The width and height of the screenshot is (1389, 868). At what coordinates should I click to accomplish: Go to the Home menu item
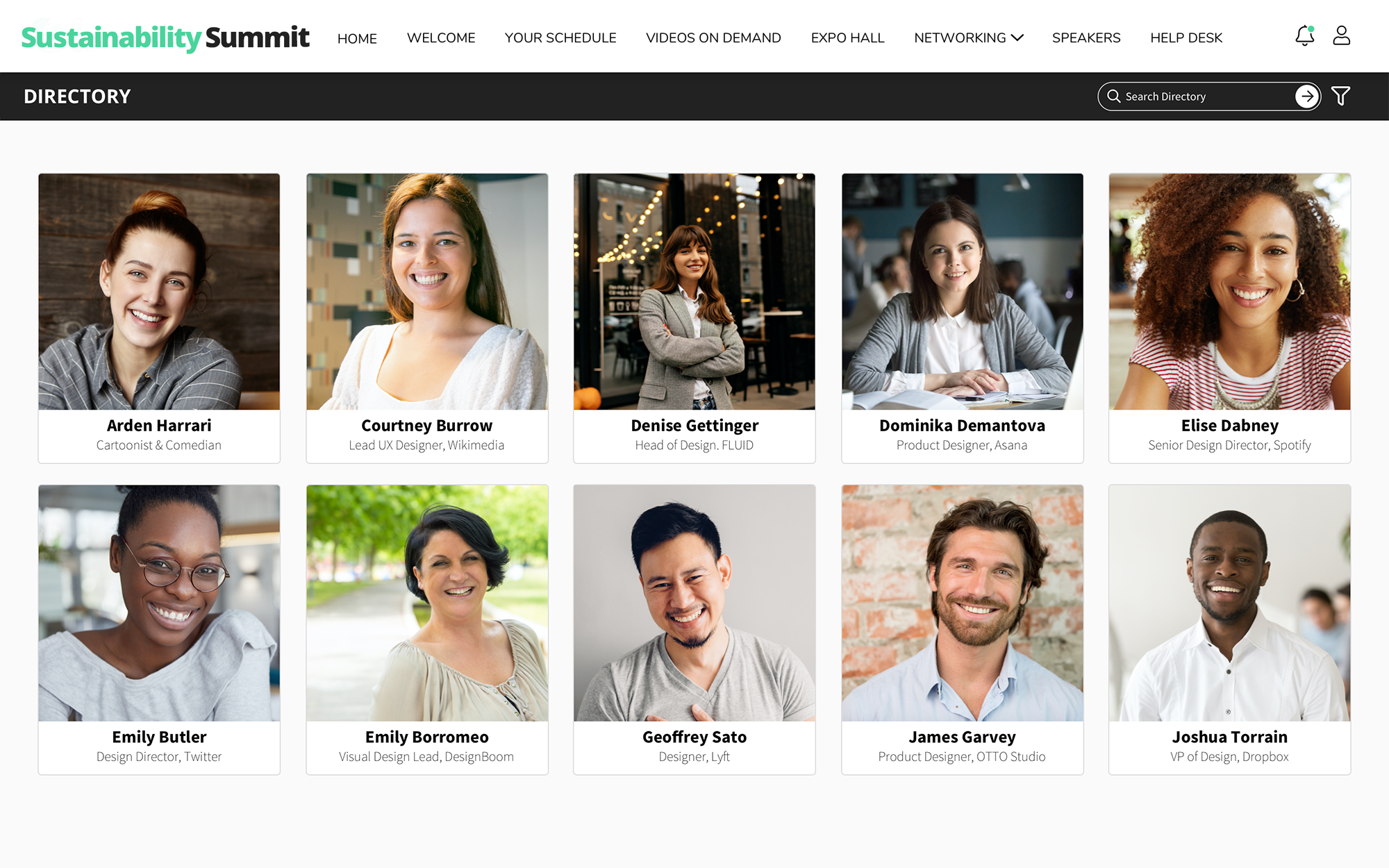(357, 38)
